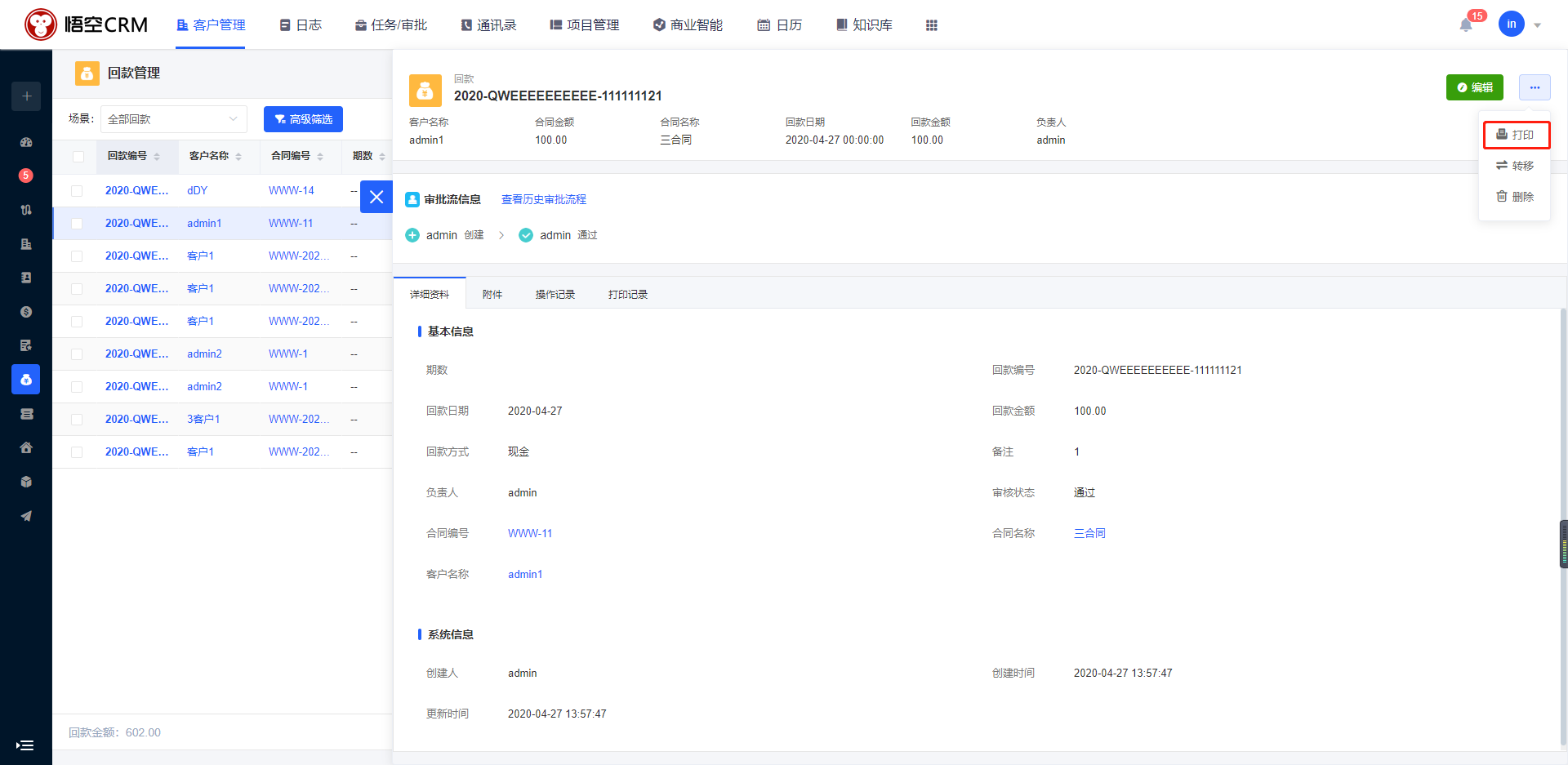
Task: Open the 查看历史审批流程 link
Action: 544,199
